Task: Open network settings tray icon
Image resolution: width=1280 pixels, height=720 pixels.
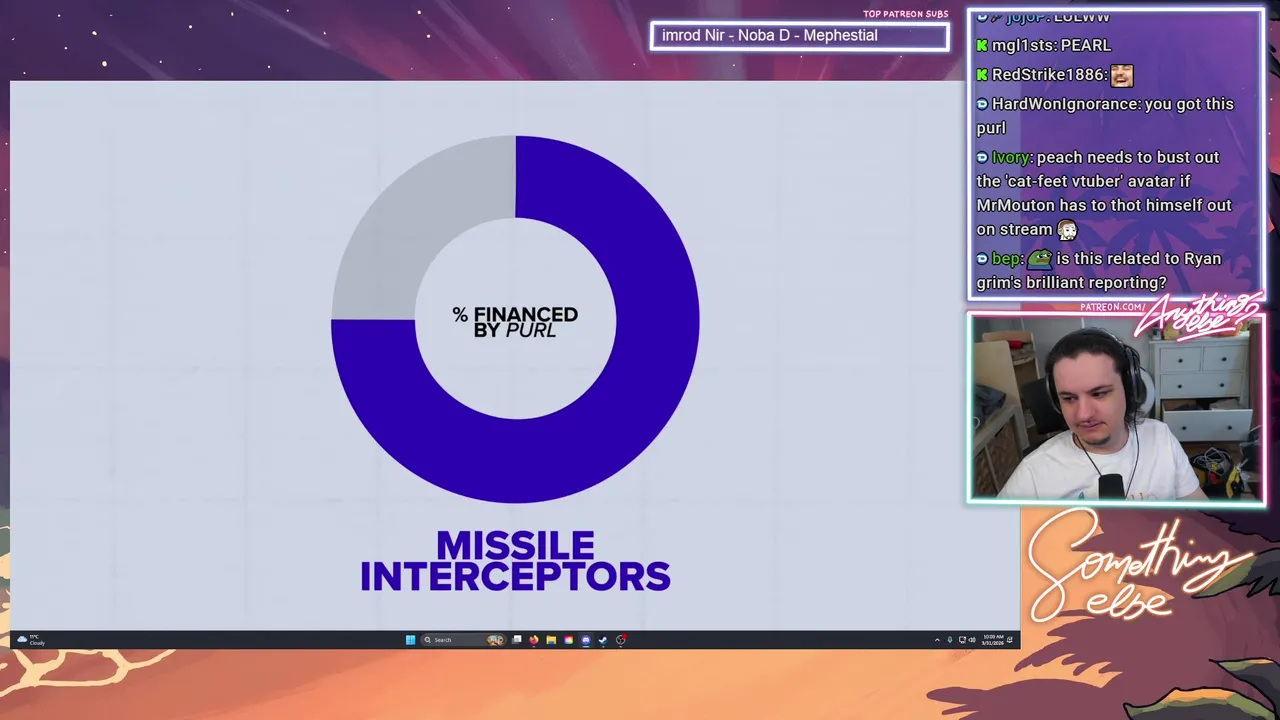Action: point(962,640)
